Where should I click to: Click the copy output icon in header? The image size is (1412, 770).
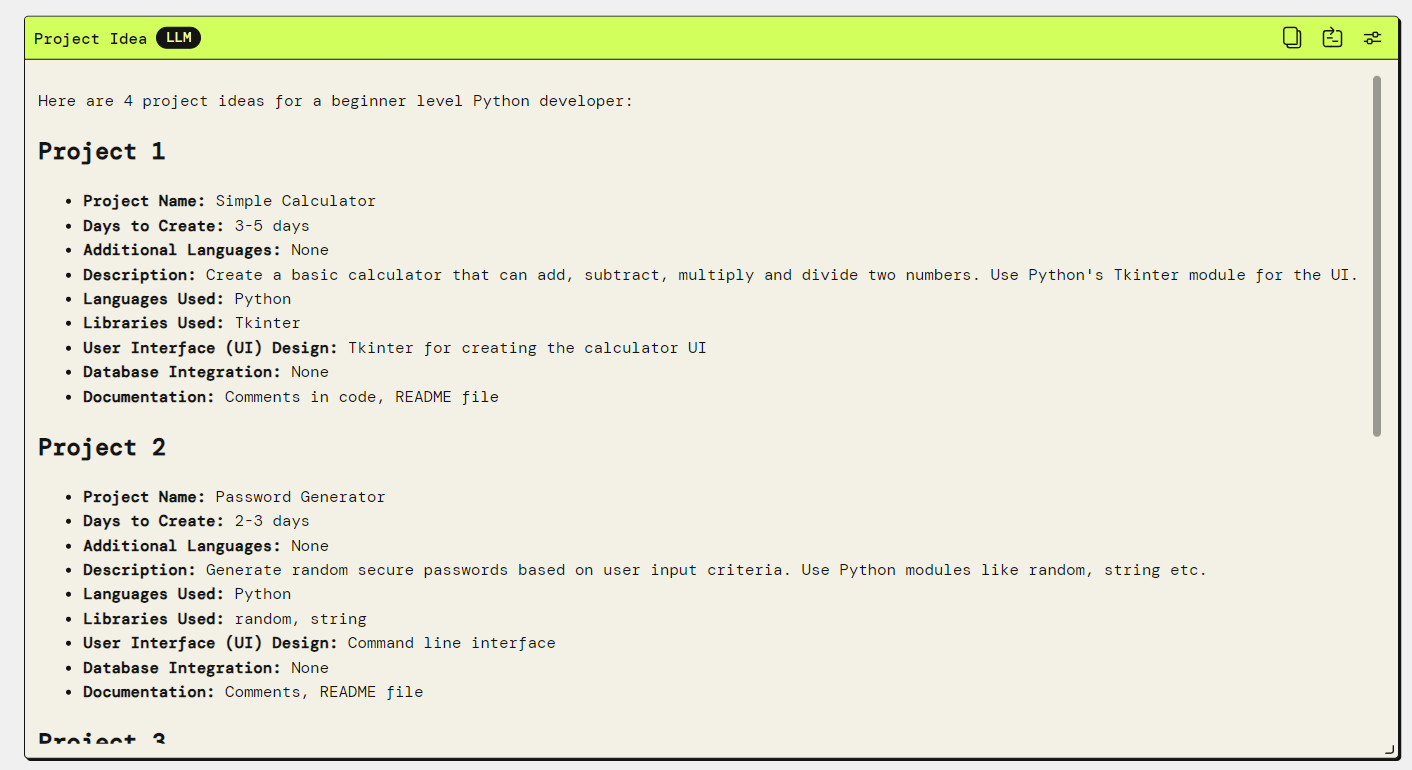pos(1292,38)
